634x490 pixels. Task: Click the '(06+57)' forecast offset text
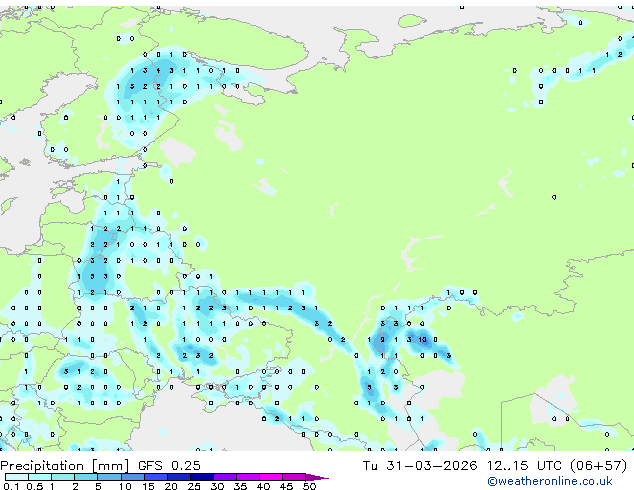tap(598, 466)
